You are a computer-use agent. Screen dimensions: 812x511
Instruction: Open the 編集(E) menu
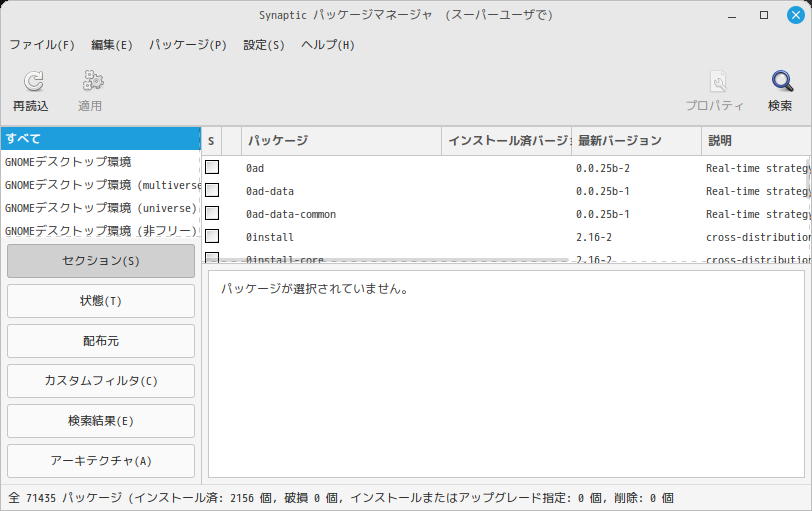(x=112, y=45)
